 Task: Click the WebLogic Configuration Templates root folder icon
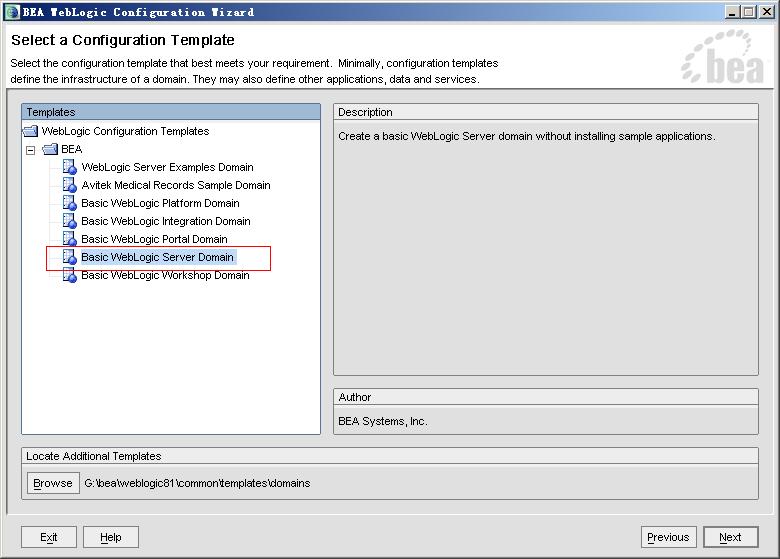point(31,131)
